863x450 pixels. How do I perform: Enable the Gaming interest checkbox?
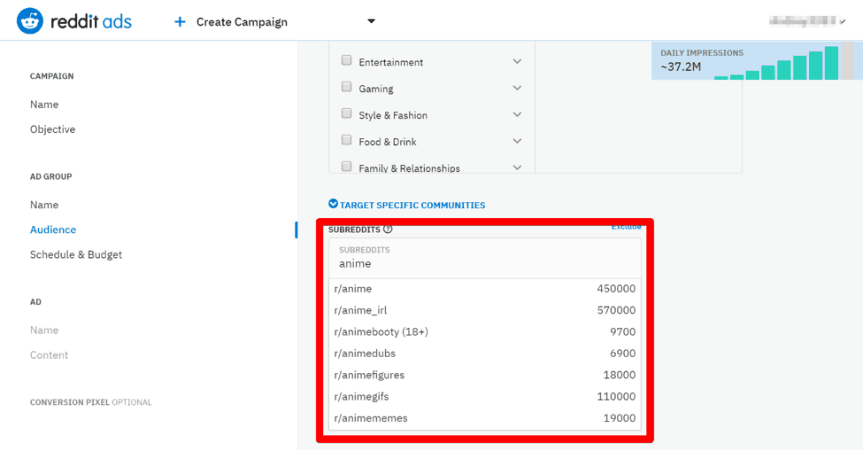347,88
